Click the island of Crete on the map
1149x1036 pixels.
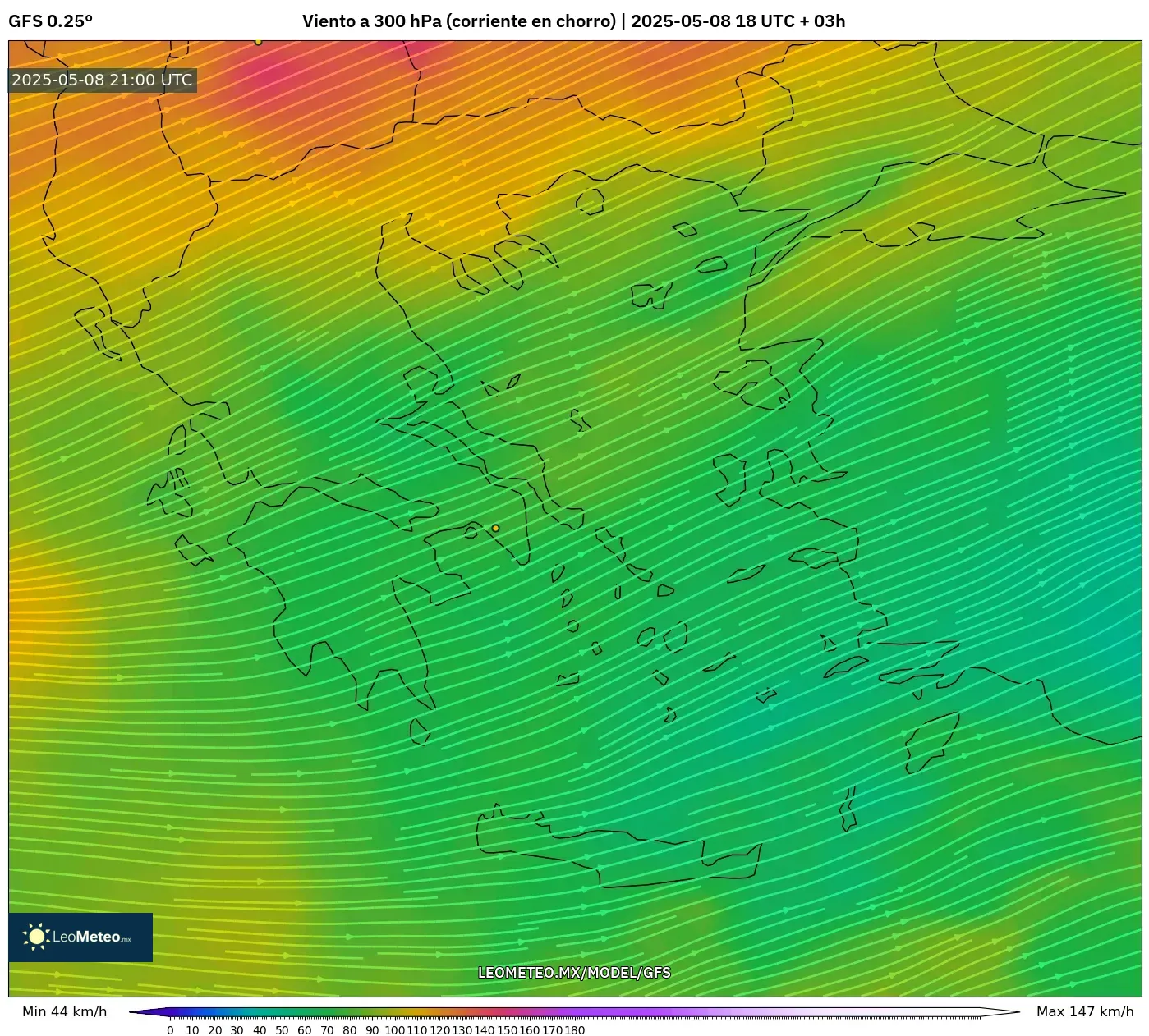[620, 847]
